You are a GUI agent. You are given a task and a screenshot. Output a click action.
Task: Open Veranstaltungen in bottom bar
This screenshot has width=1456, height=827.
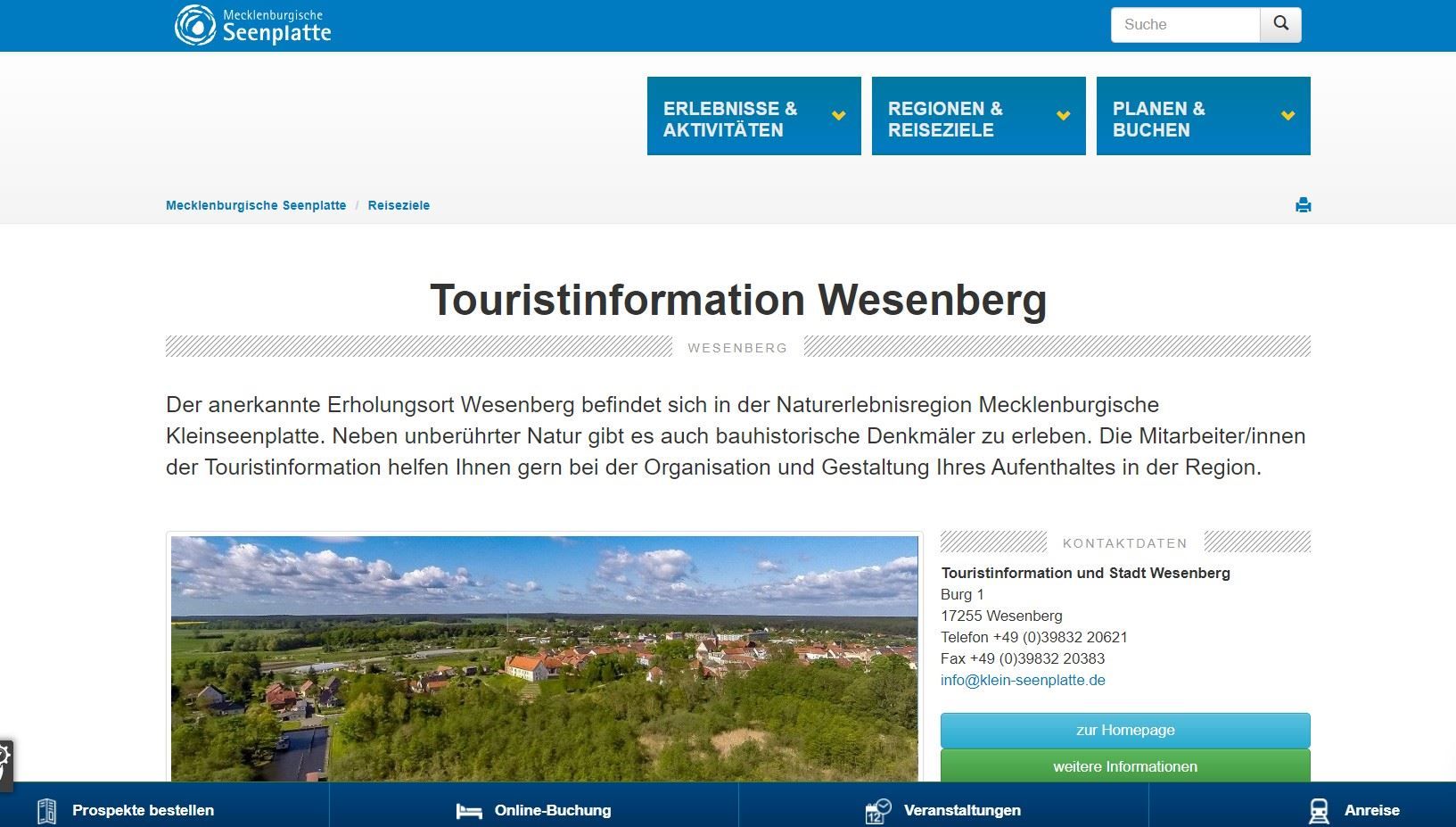point(962,810)
